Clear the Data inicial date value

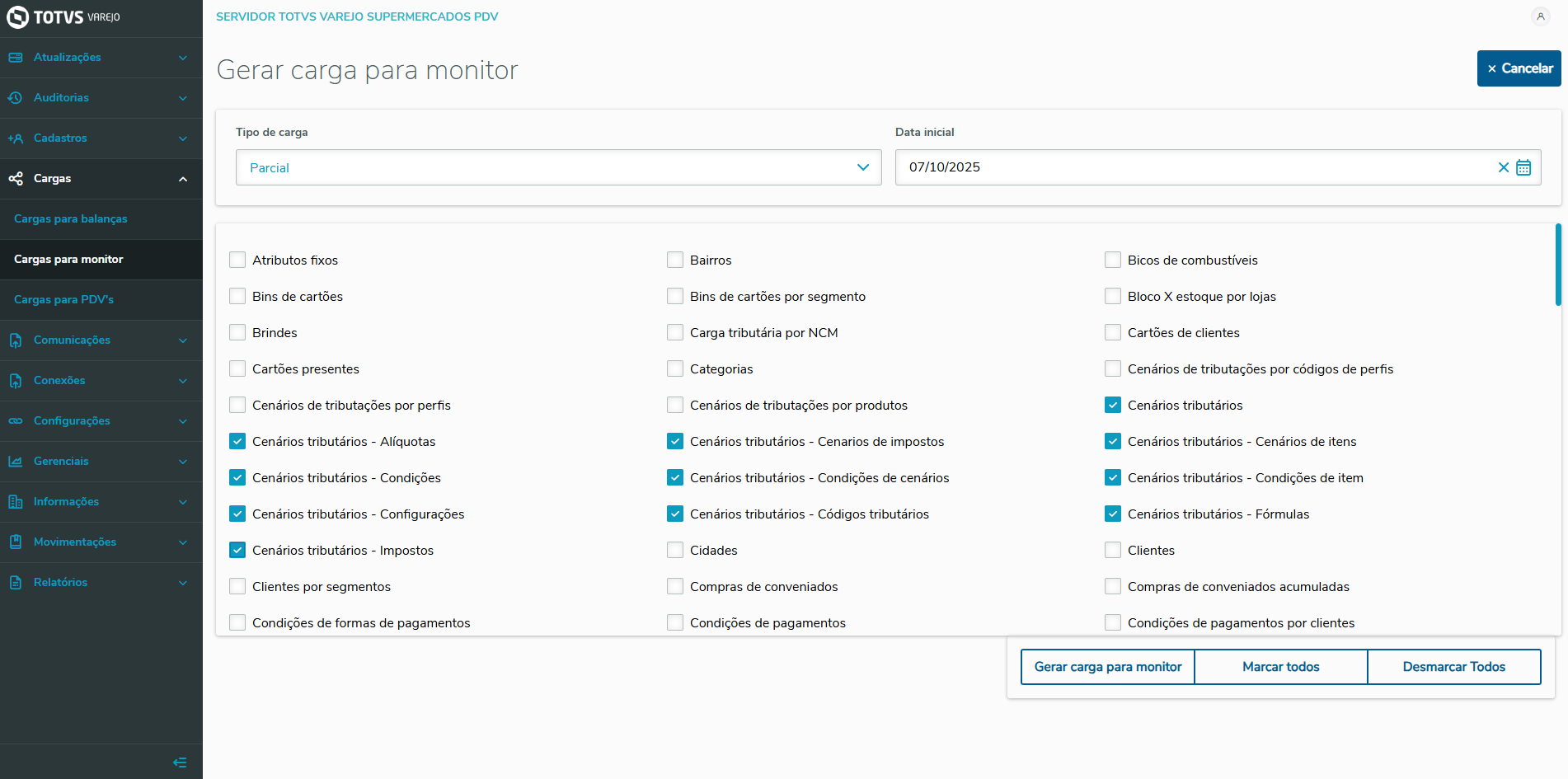[x=1504, y=167]
